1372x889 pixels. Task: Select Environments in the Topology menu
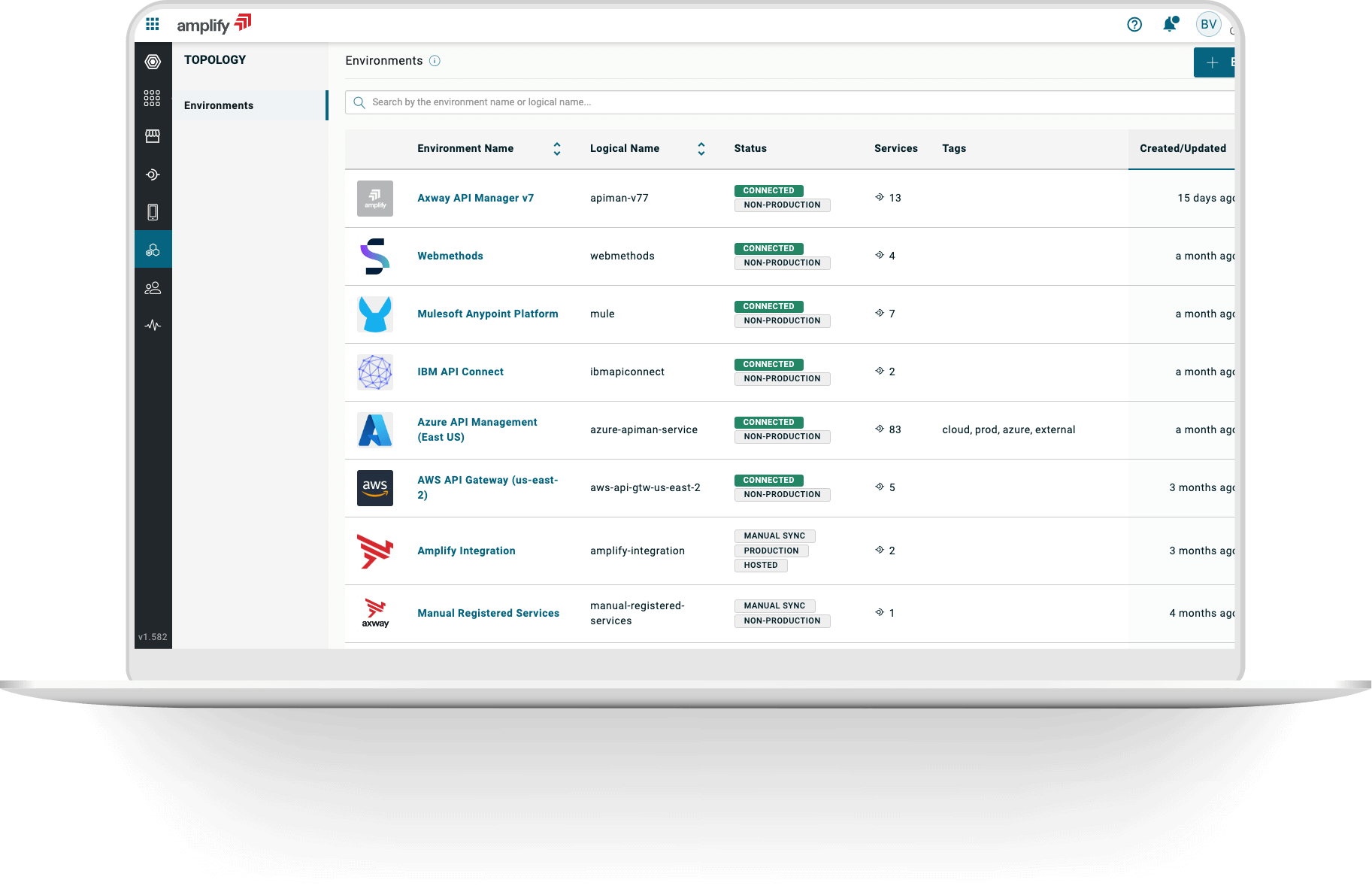coord(219,105)
